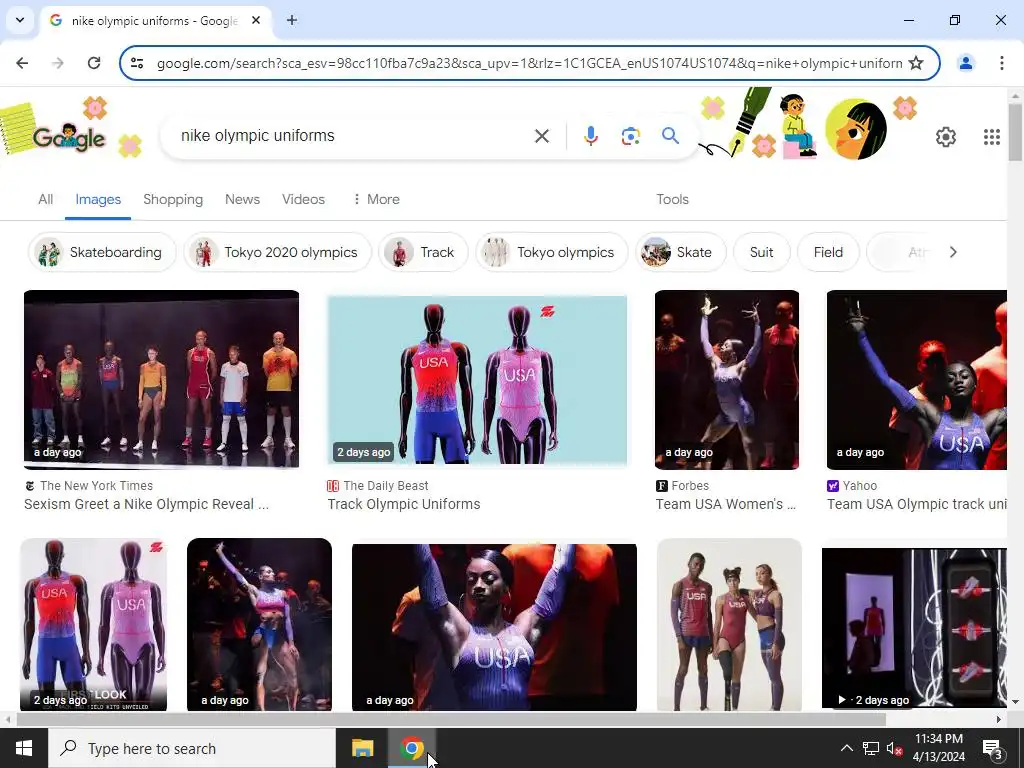Clear the search box text
1024x768 pixels.
[x=541, y=136]
